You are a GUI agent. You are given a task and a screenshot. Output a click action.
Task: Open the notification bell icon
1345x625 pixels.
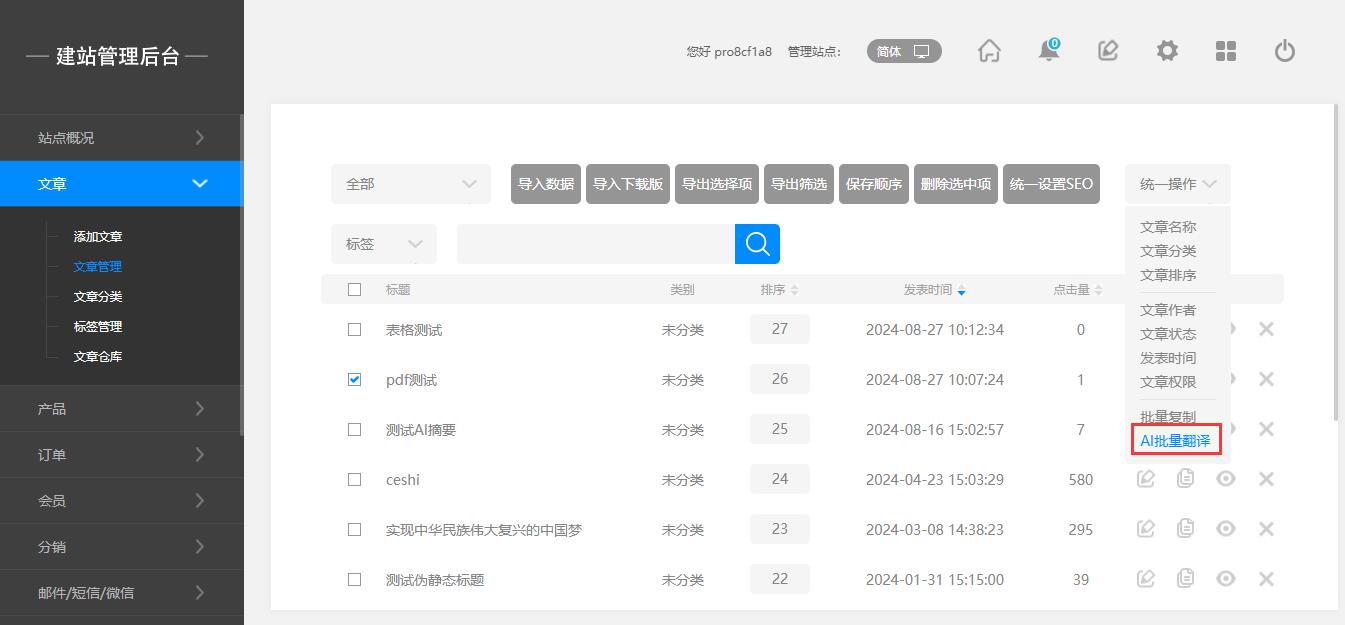coord(1048,51)
